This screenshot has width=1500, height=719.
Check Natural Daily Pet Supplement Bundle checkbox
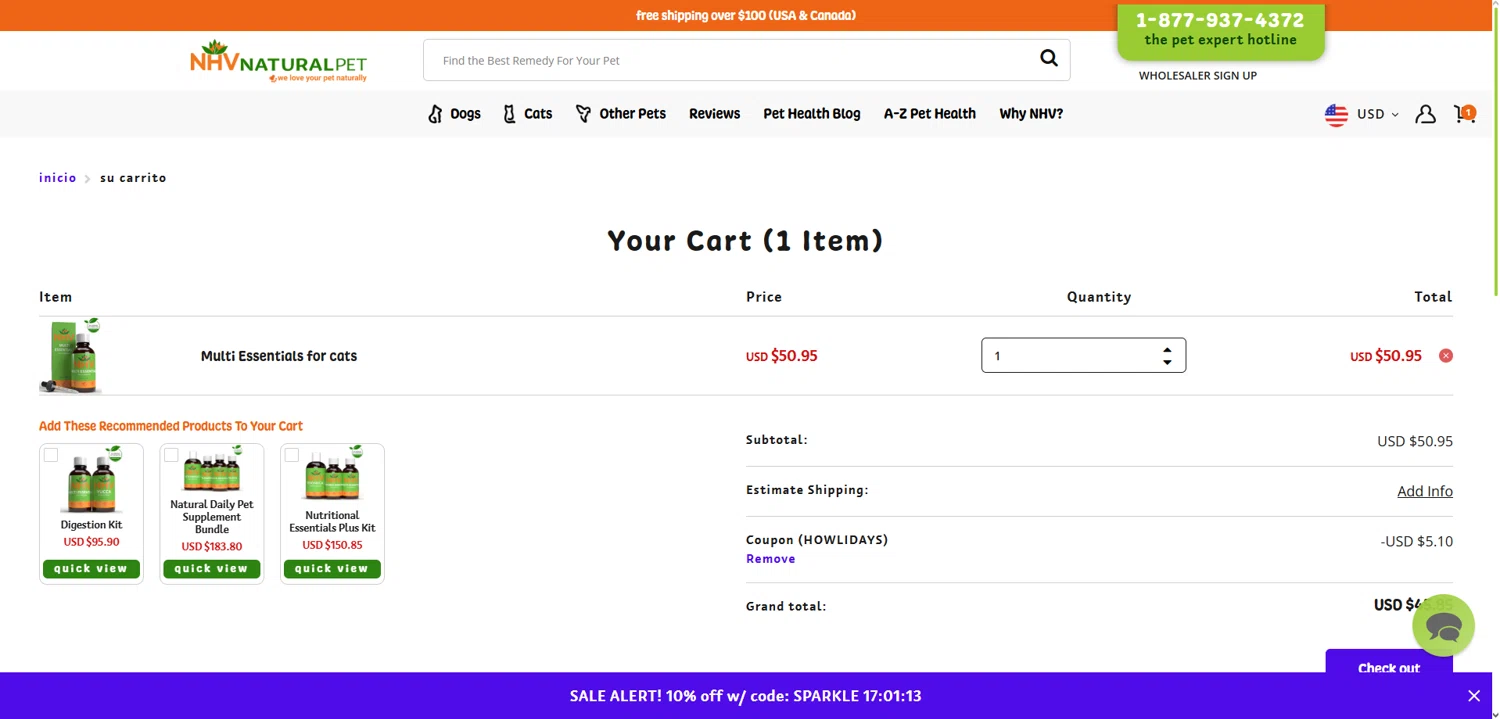pyautogui.click(x=171, y=455)
